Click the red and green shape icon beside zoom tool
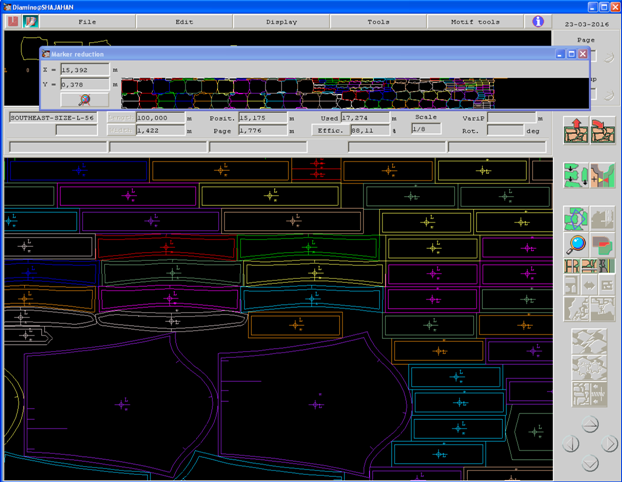622x482 pixels. click(x=602, y=243)
